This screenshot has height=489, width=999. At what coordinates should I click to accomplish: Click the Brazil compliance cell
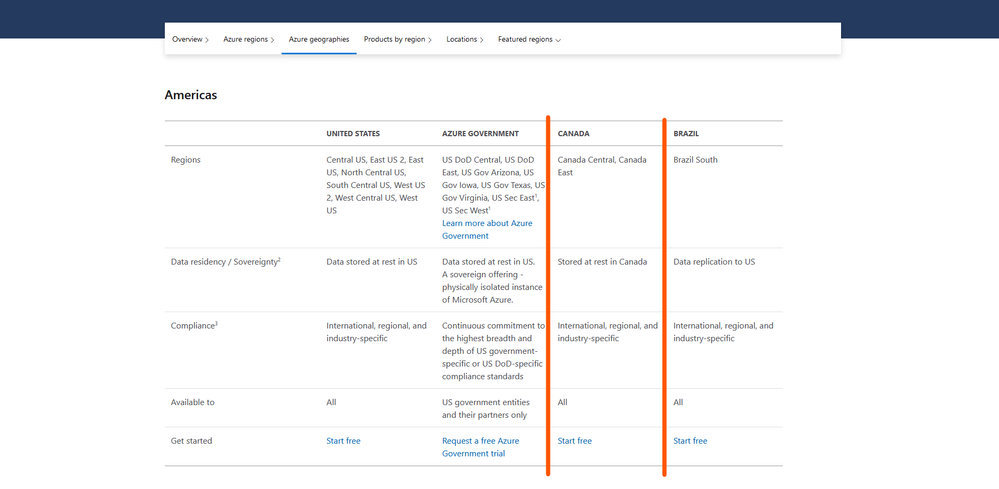724,332
